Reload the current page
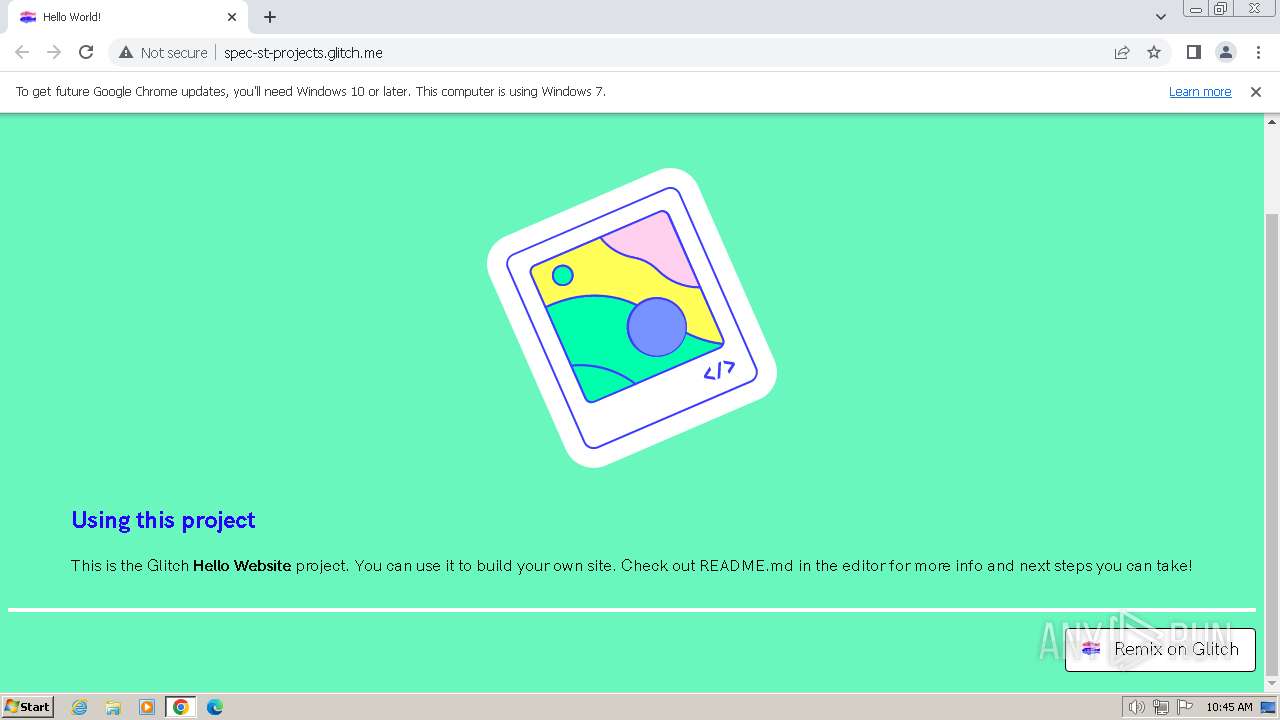This screenshot has height=720, width=1280. point(86,52)
